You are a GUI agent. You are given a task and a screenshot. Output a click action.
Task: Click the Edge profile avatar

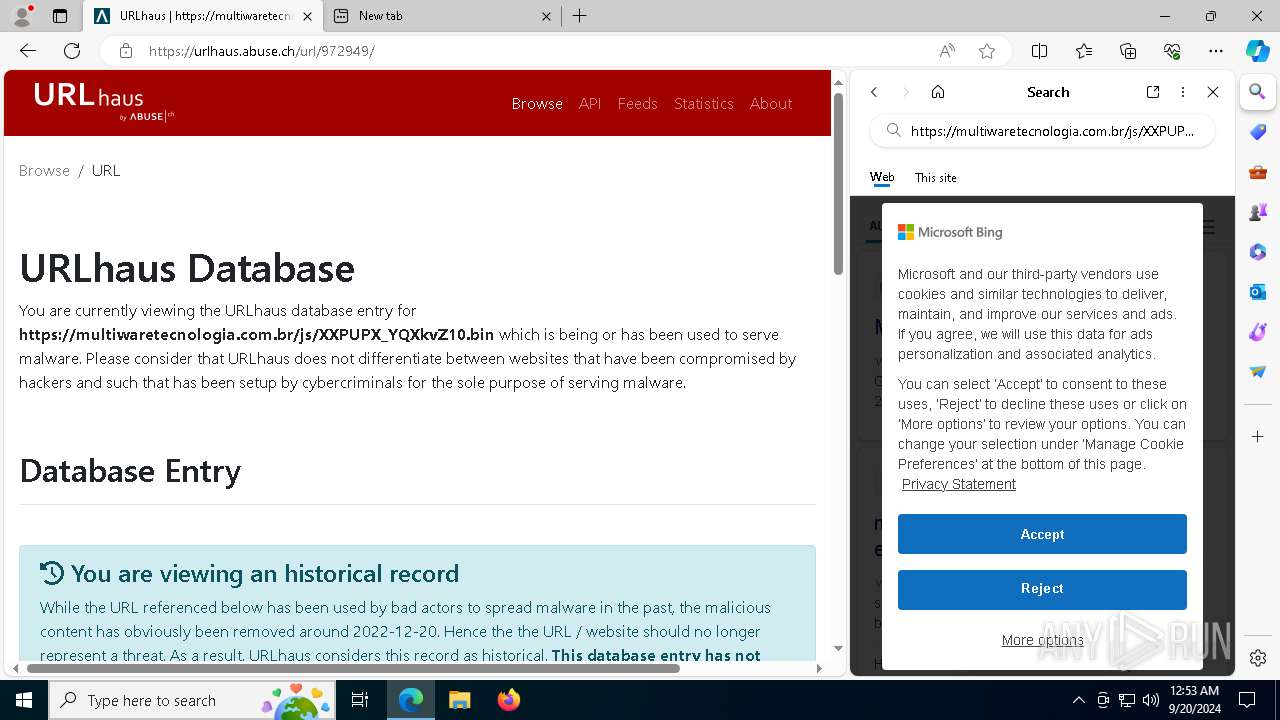[x=22, y=16]
